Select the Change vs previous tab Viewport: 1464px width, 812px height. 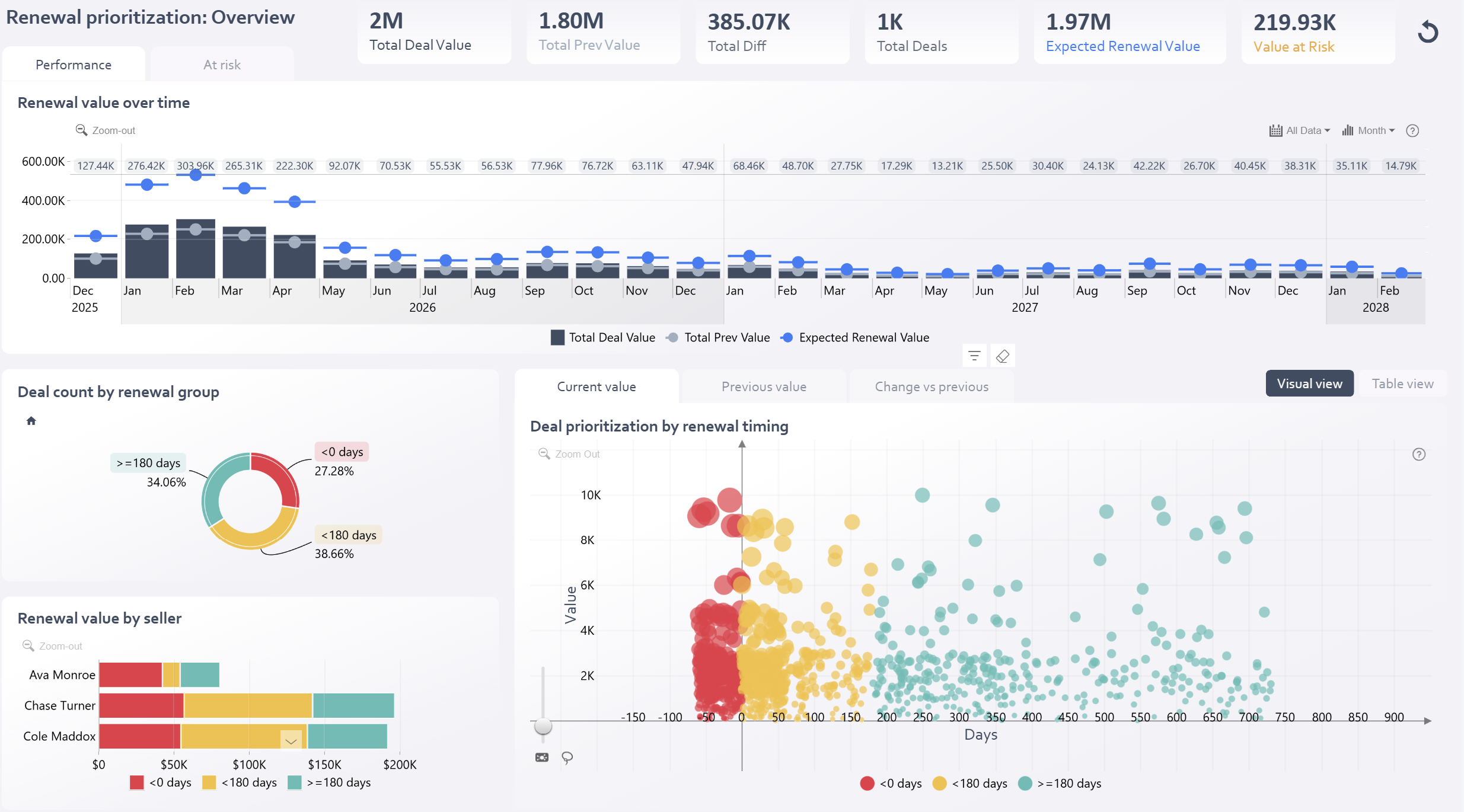coord(931,387)
